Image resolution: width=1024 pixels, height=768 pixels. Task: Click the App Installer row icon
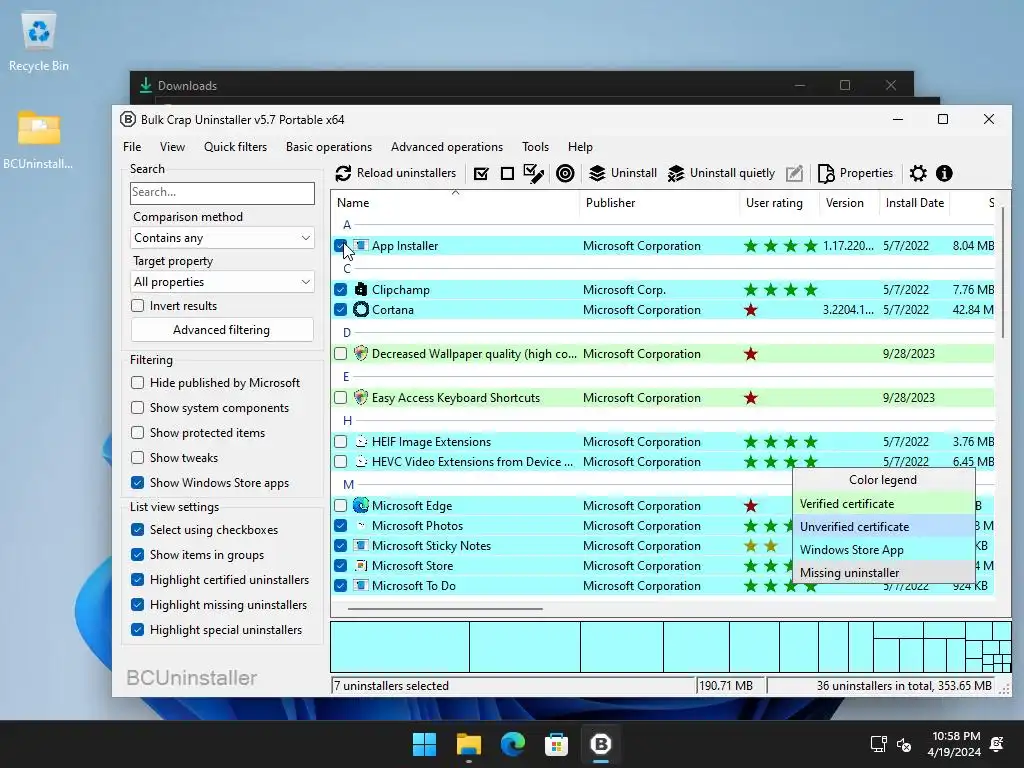pos(360,246)
